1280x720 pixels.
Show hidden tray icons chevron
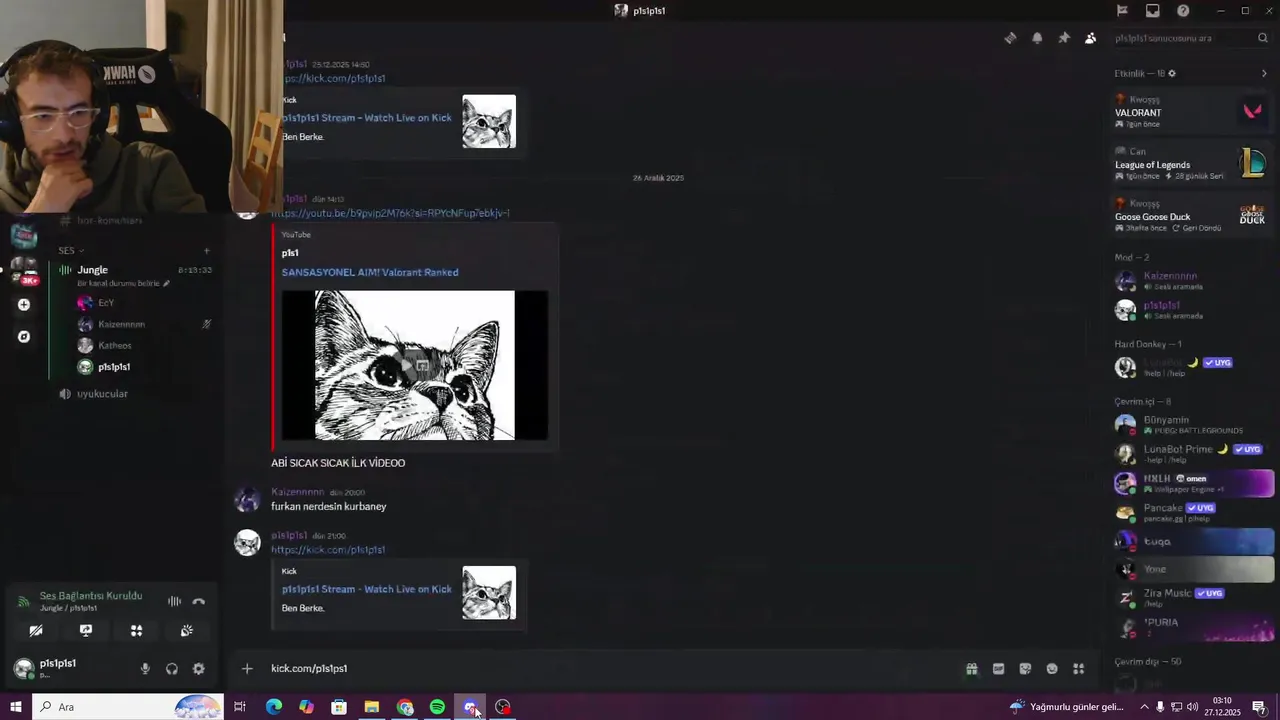[1144, 707]
